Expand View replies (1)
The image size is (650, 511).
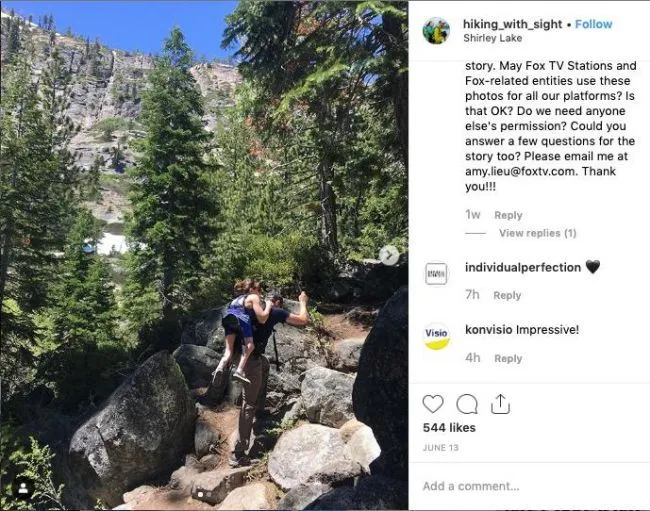pos(537,233)
